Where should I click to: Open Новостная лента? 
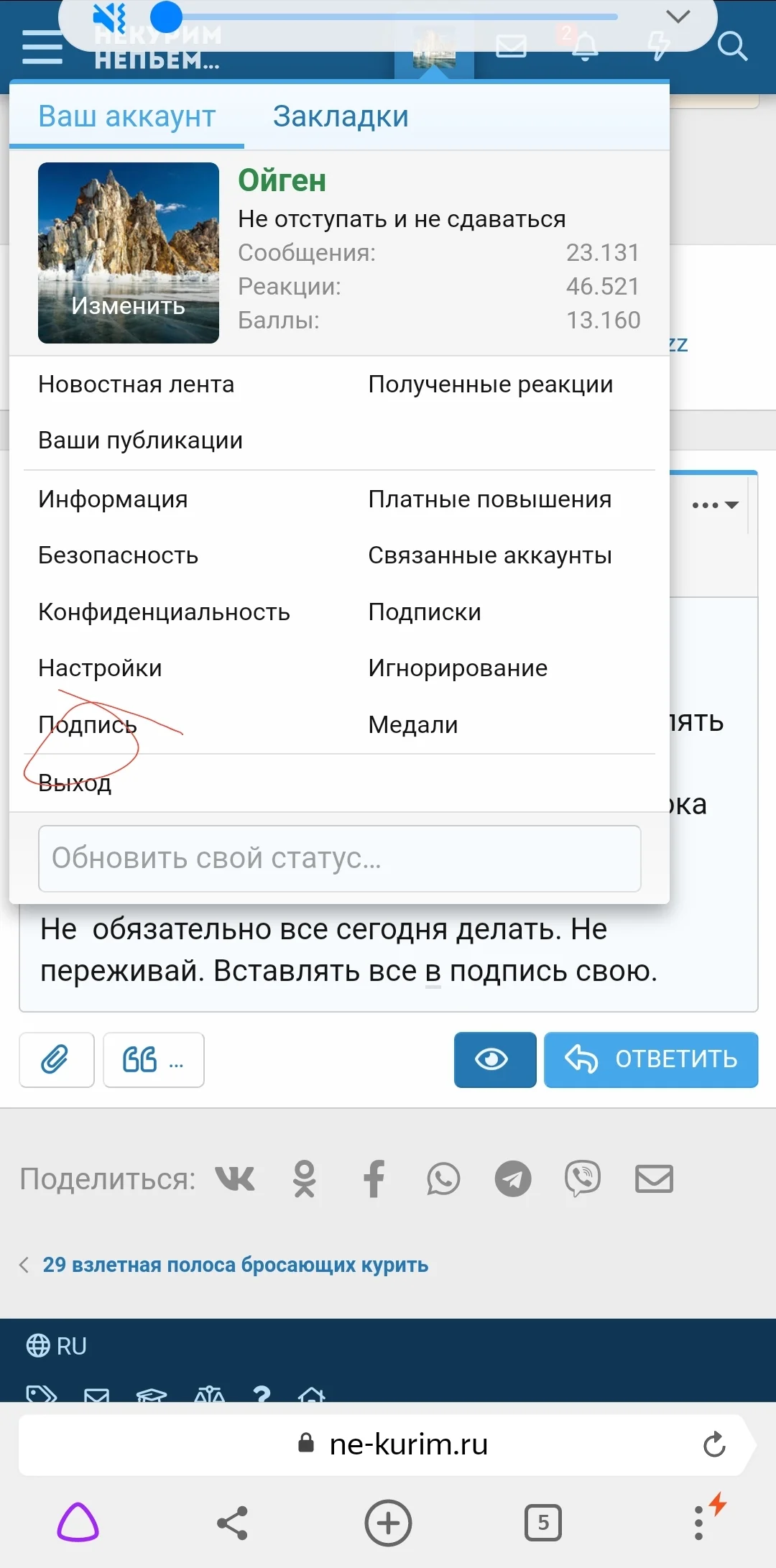click(137, 384)
